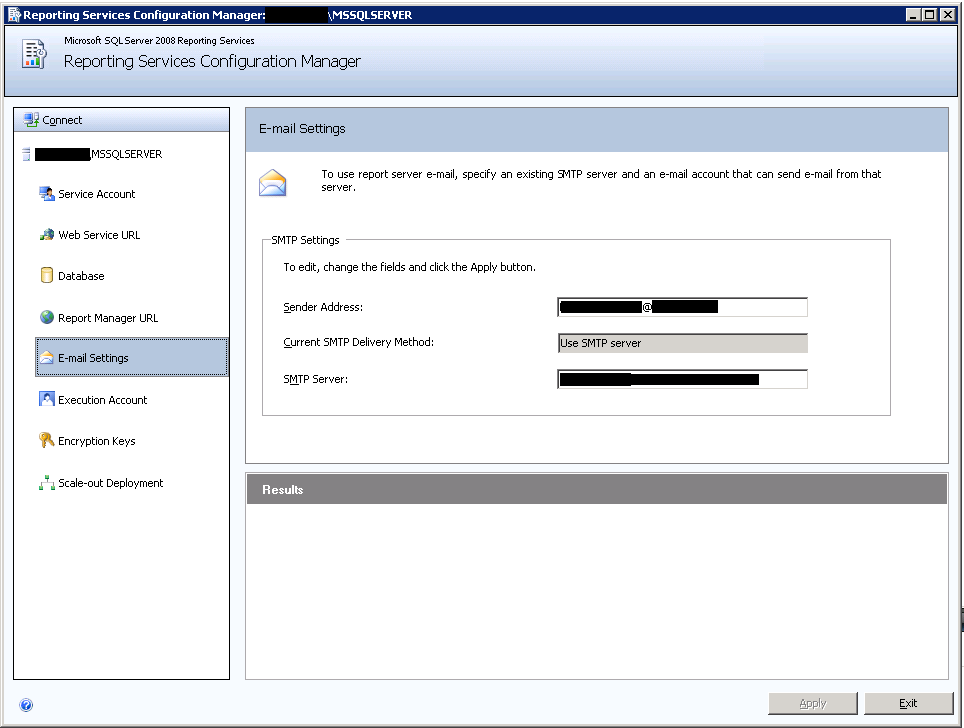Click the Results panel header
This screenshot has height=728, width=964.
(596, 489)
